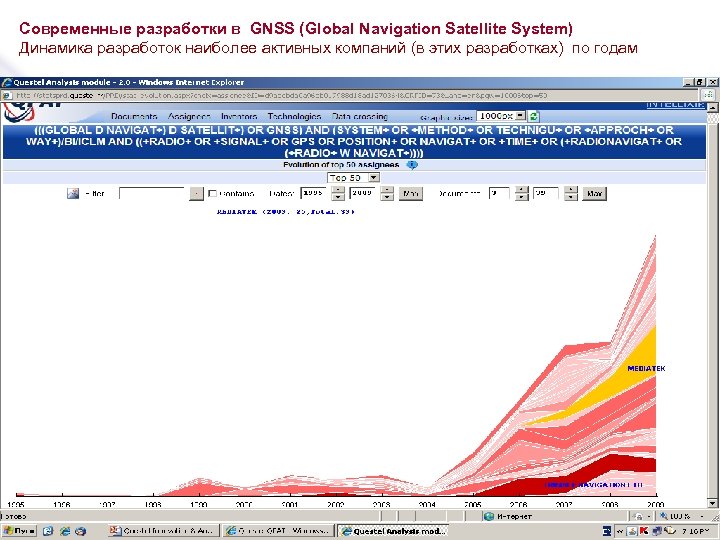
Task: Click the export image icon left of Filter
Action: coord(73,193)
